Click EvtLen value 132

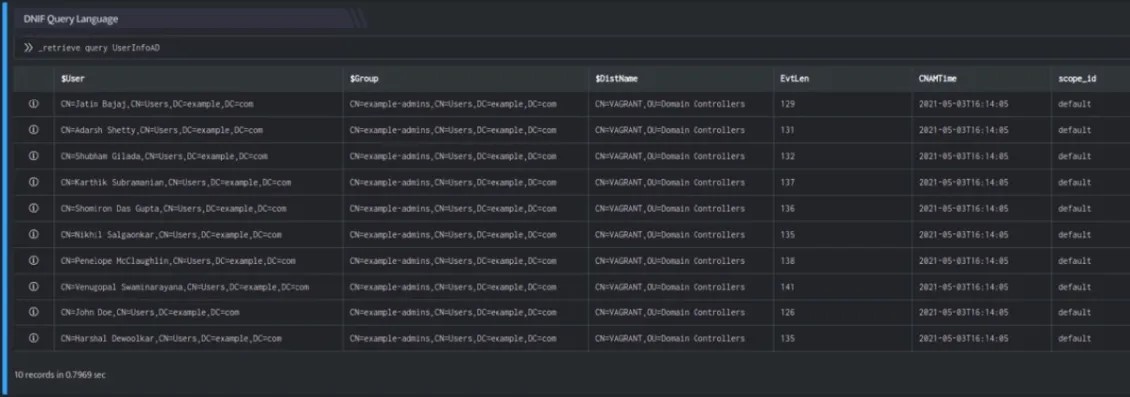(787, 156)
